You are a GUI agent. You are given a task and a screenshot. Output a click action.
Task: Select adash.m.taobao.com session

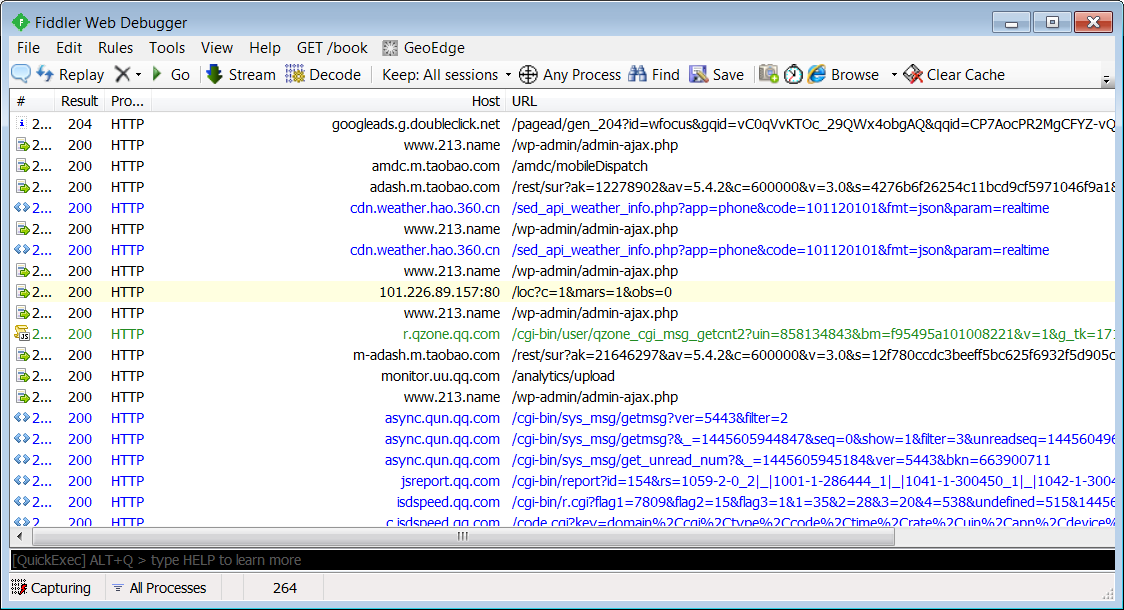pyautogui.click(x=563, y=187)
